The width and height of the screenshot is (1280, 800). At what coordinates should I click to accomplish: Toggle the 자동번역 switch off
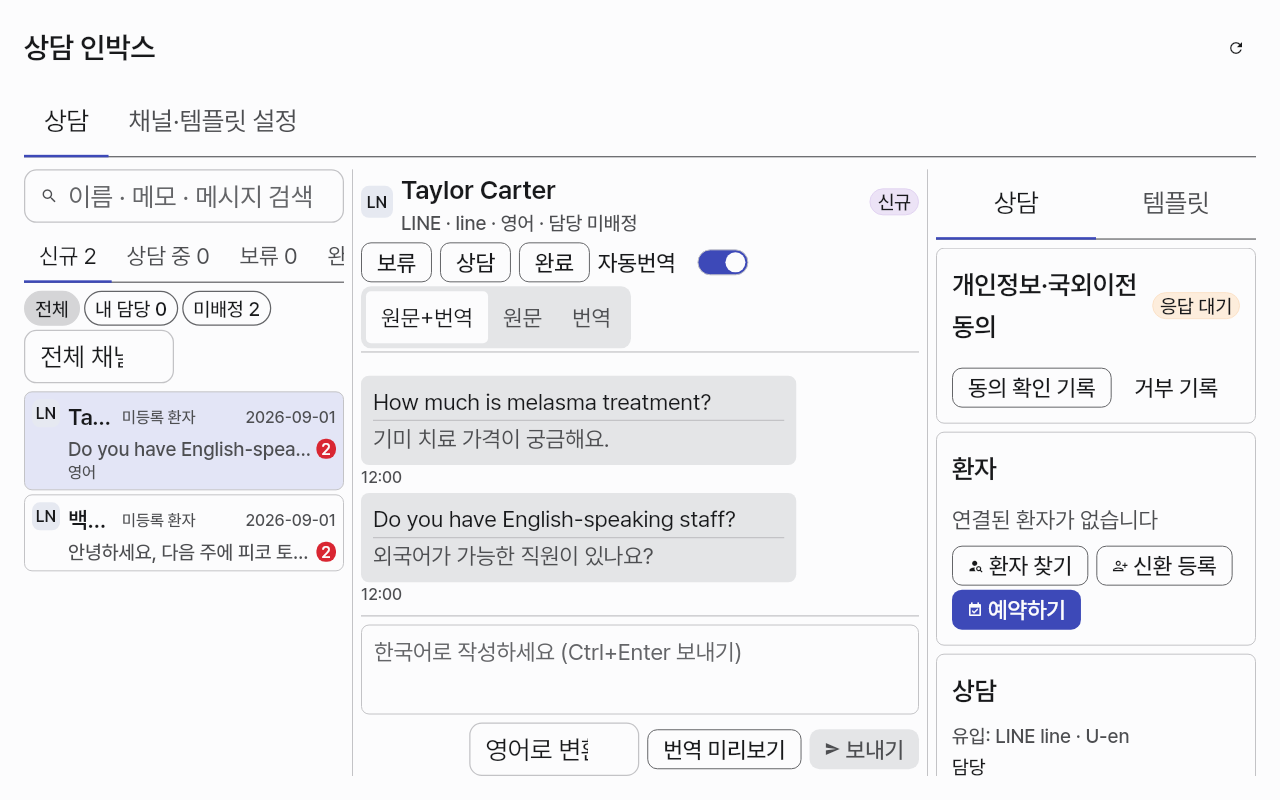723,262
